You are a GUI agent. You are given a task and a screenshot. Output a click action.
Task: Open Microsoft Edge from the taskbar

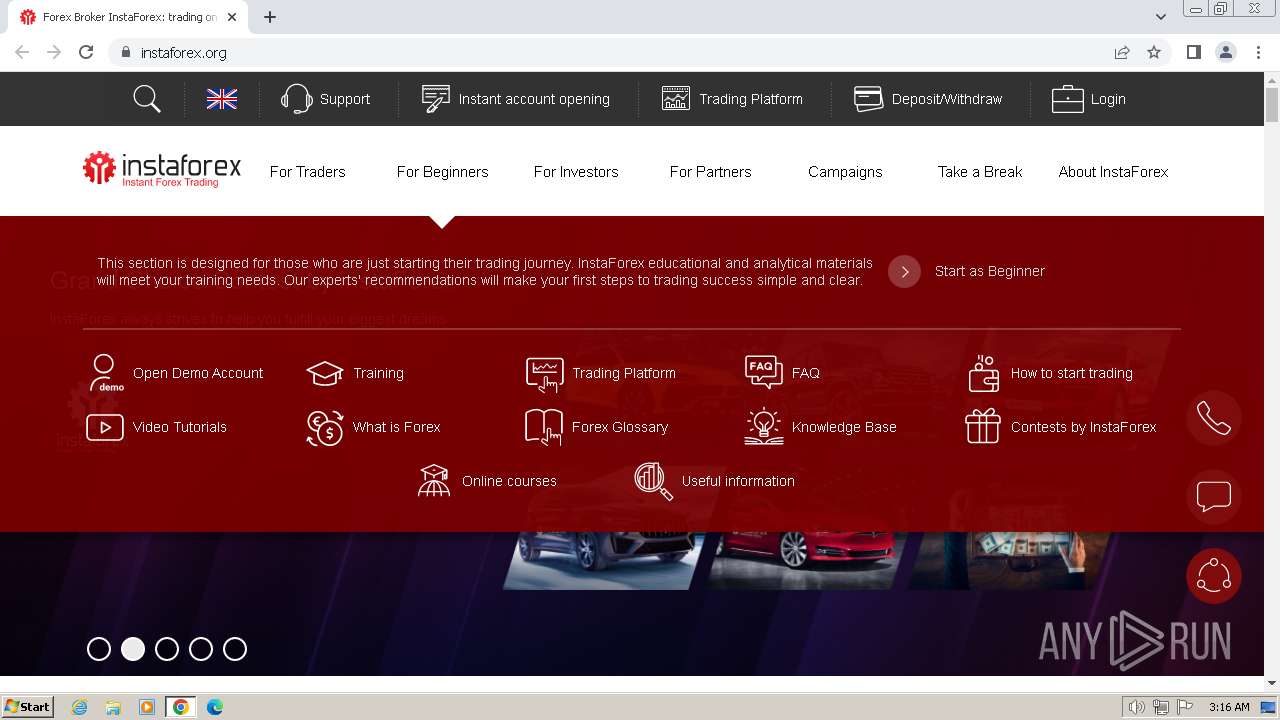[214, 707]
